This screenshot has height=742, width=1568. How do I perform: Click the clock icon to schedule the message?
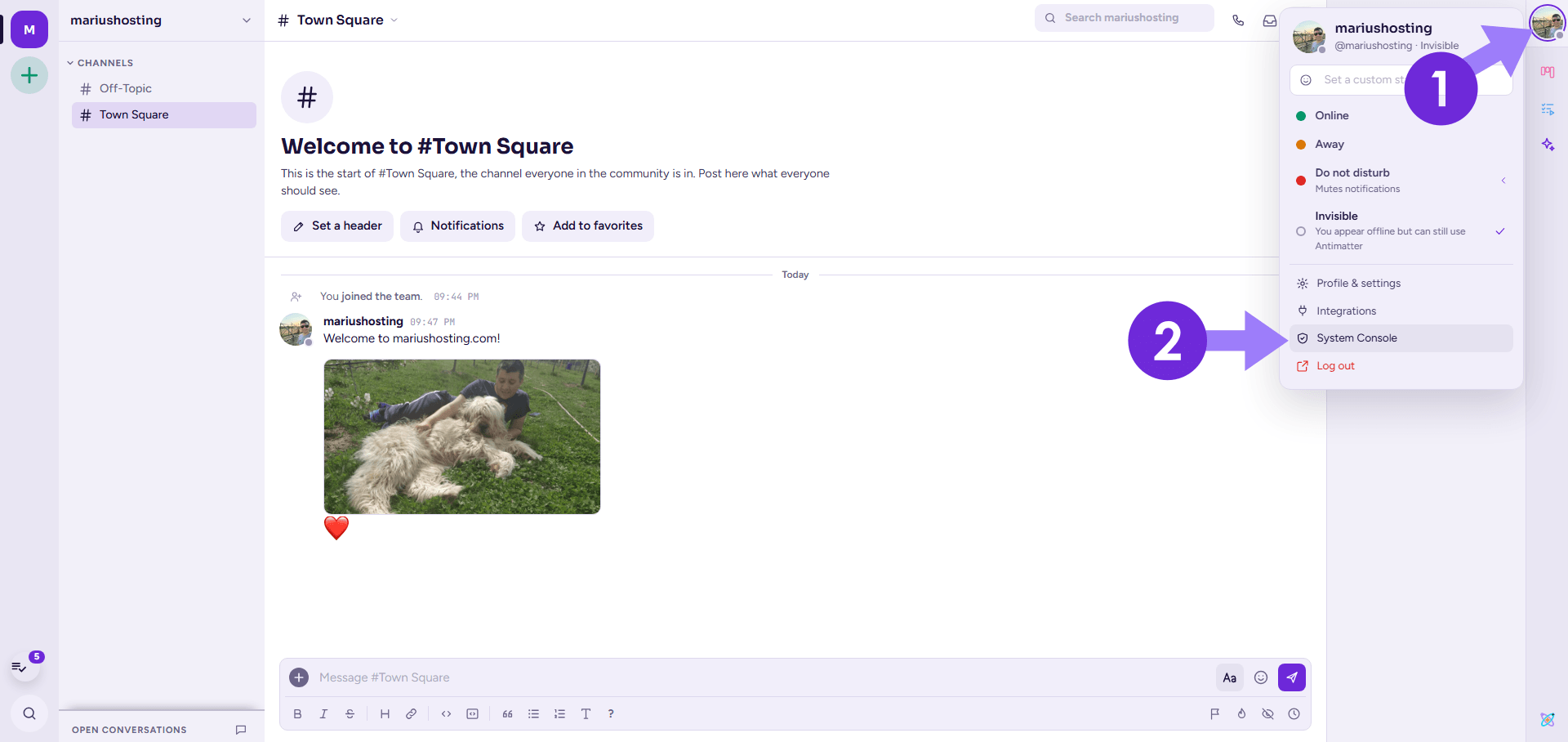pos(1294,714)
